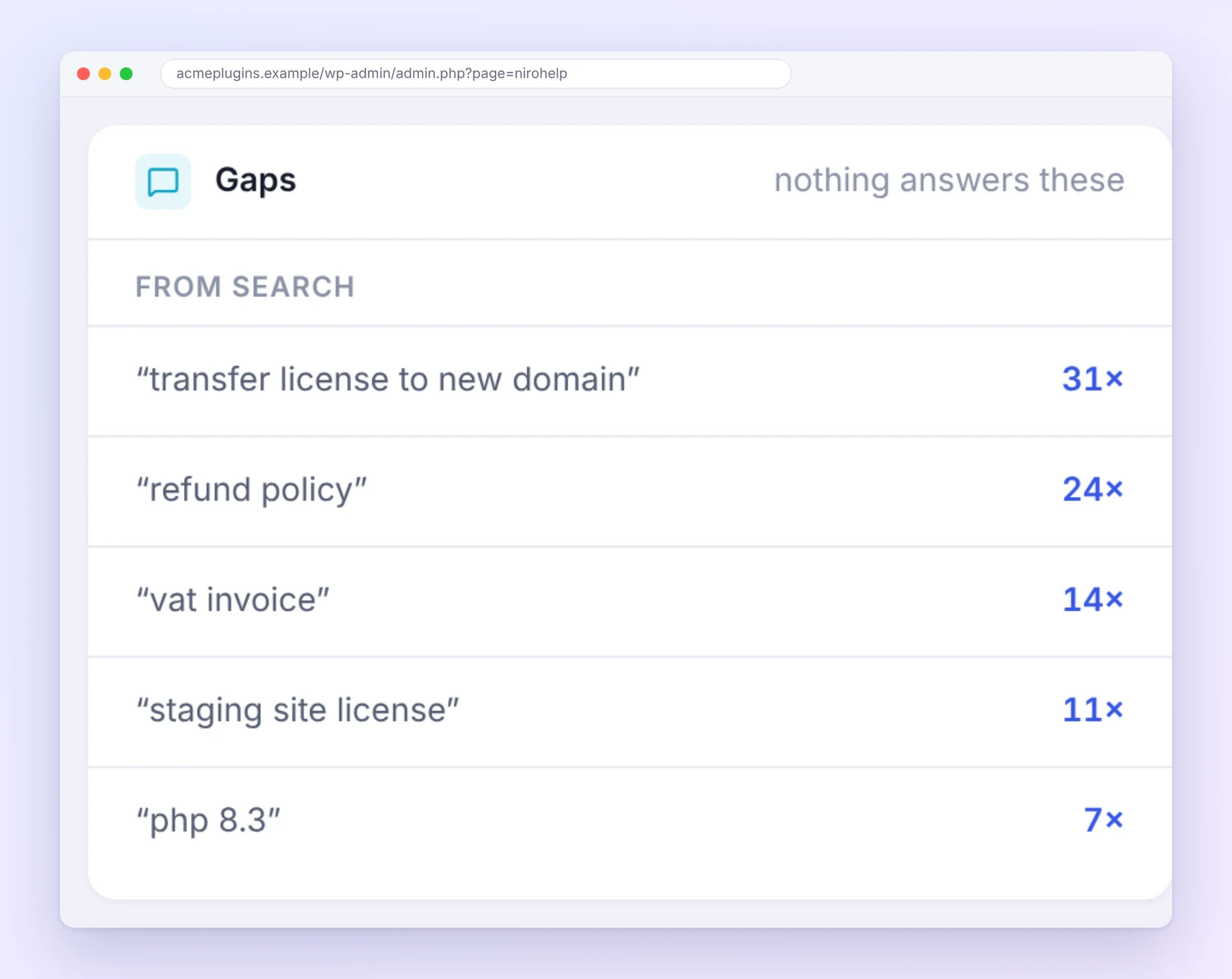Image resolution: width=1232 pixels, height=979 pixels.
Task: Click the yellow minimize window dot
Action: (x=105, y=74)
